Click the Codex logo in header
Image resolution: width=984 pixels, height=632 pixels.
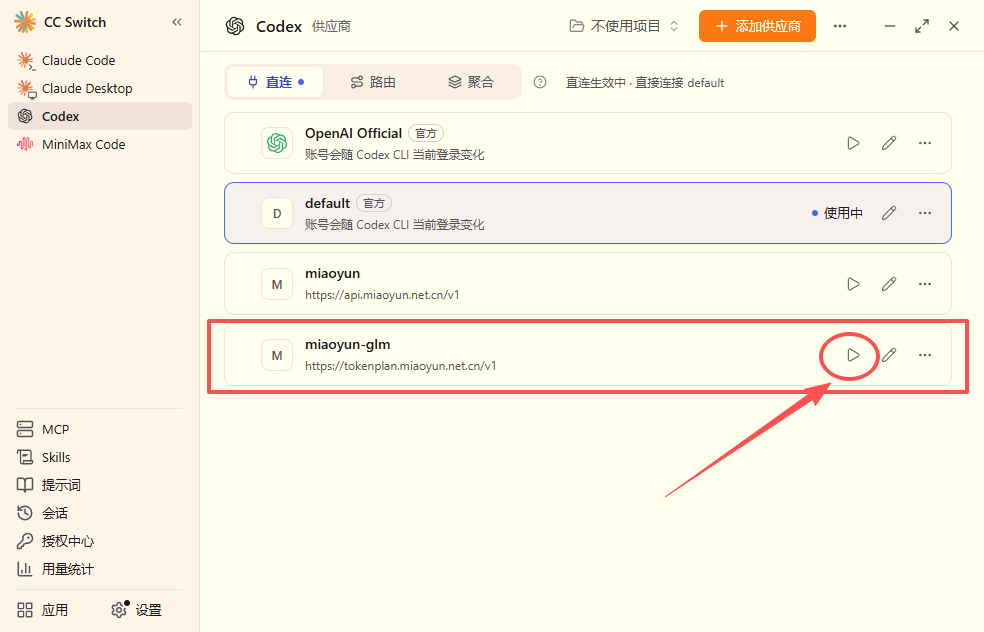pos(235,26)
